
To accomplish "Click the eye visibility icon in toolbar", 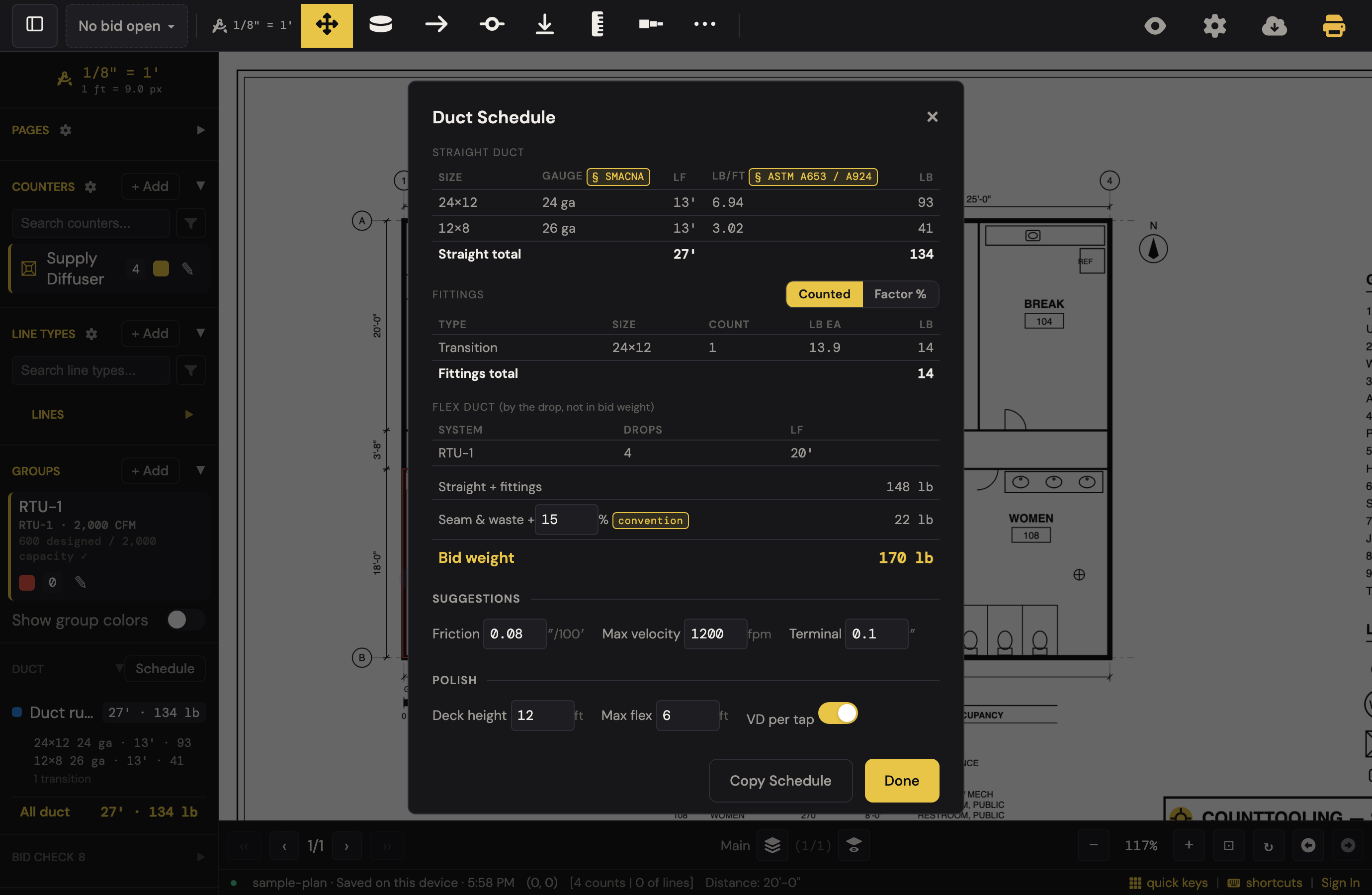I will coord(1155,26).
